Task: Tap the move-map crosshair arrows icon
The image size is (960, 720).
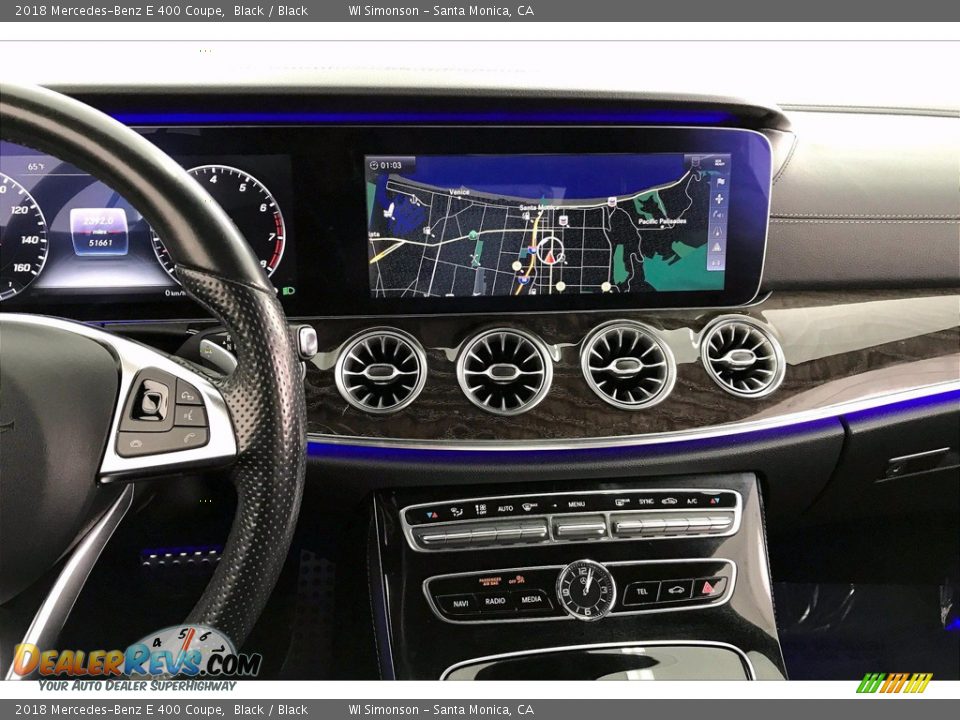Action: click(719, 199)
